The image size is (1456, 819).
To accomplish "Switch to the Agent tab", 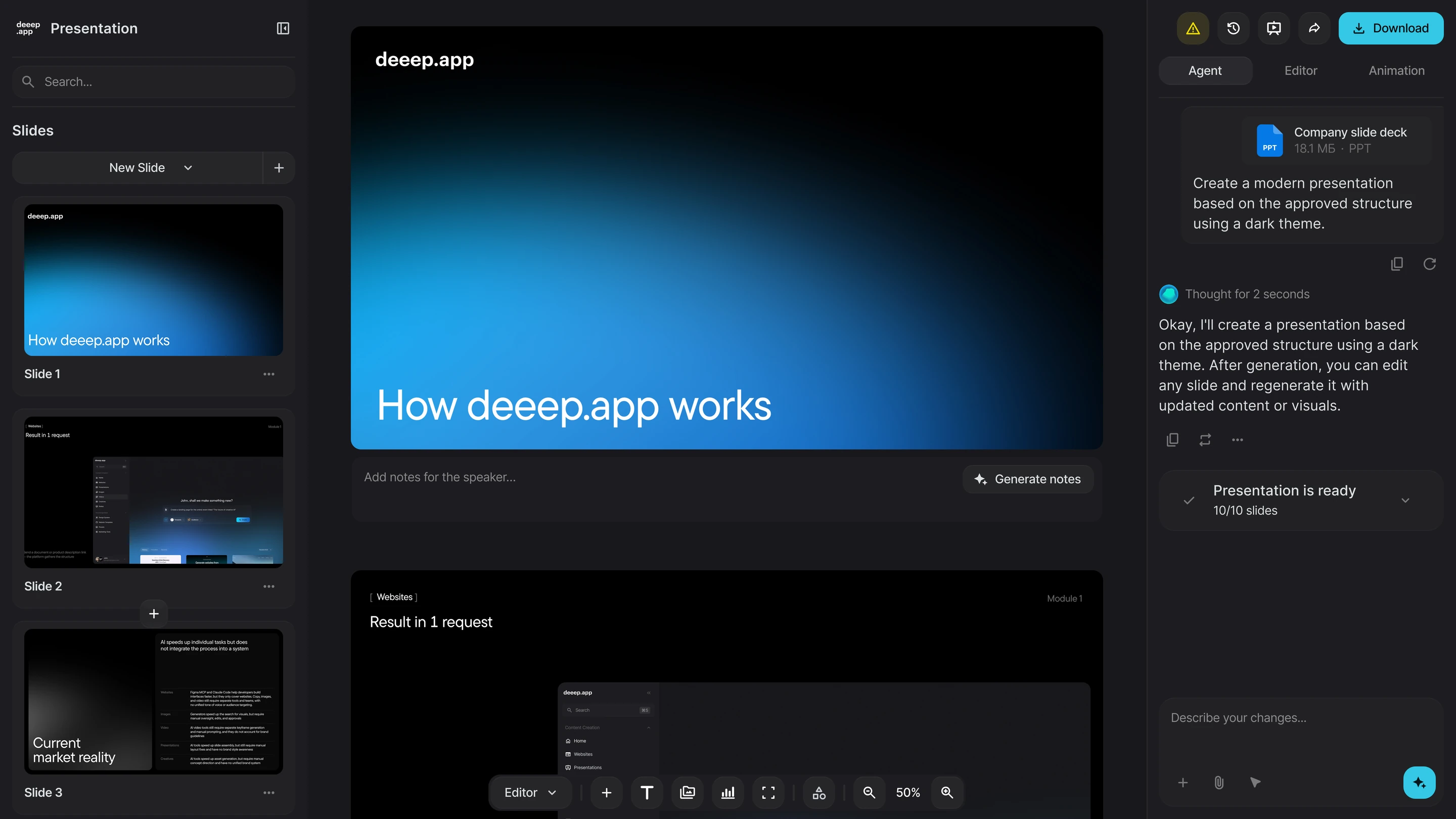I will (x=1205, y=71).
